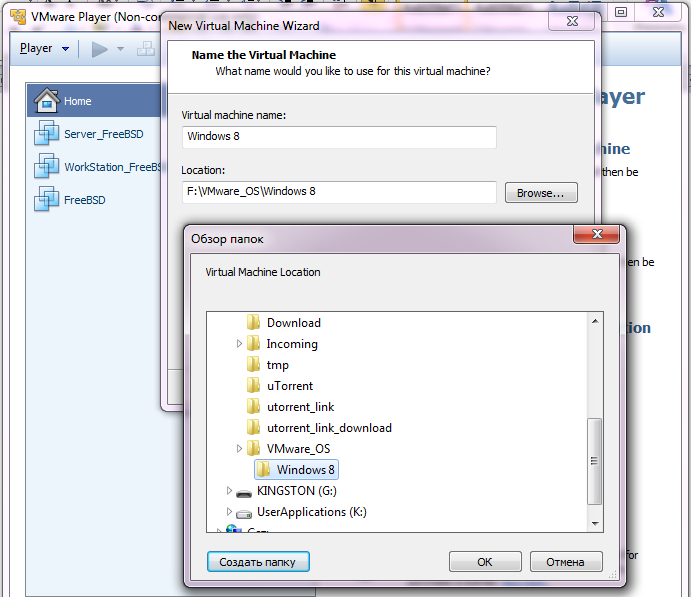Viewport: 691px width, 597px height.
Task: Click the Virtual machine name field
Action: [339, 137]
